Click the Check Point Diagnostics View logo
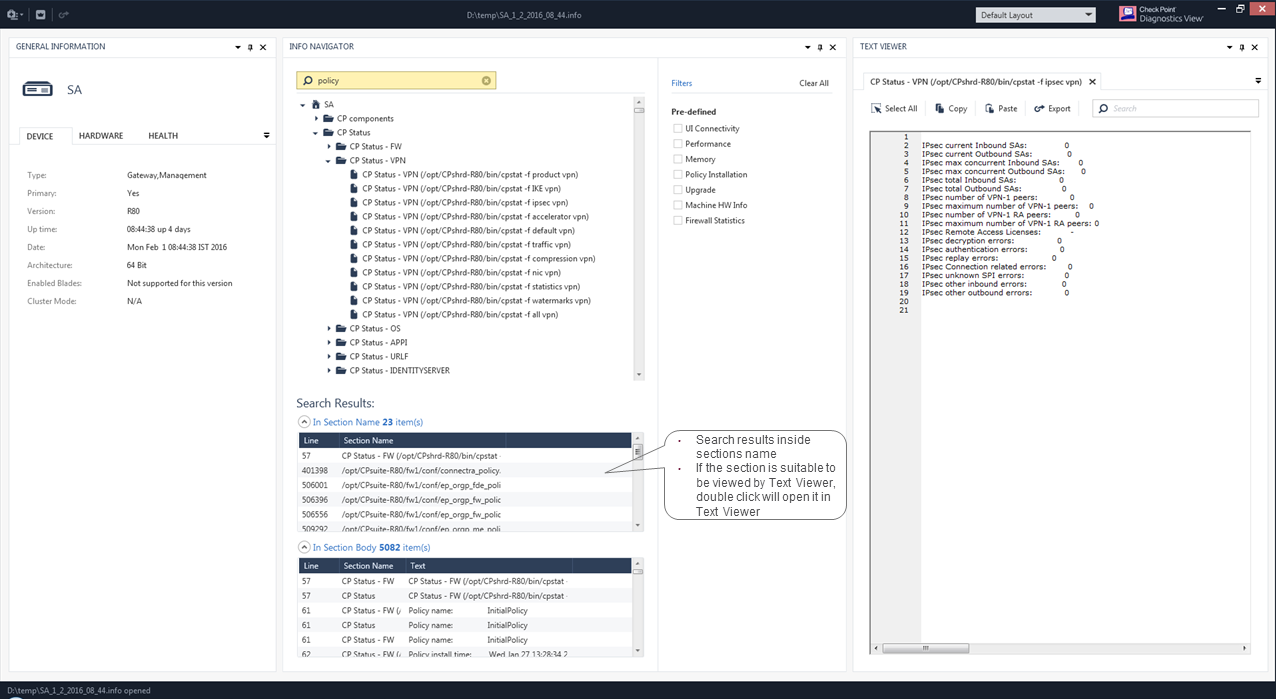The width and height of the screenshot is (1276, 699). [1160, 15]
